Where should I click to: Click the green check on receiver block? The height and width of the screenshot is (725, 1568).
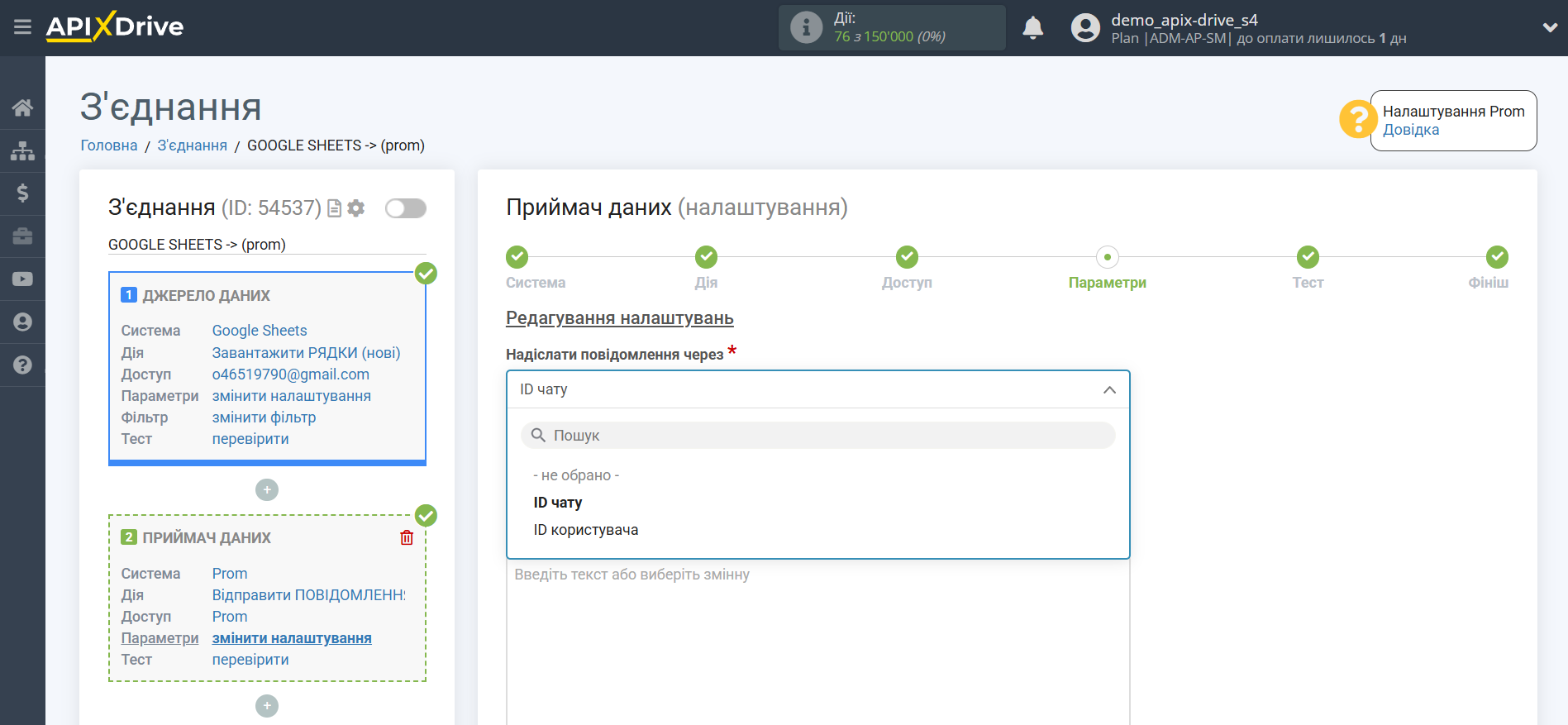(426, 516)
